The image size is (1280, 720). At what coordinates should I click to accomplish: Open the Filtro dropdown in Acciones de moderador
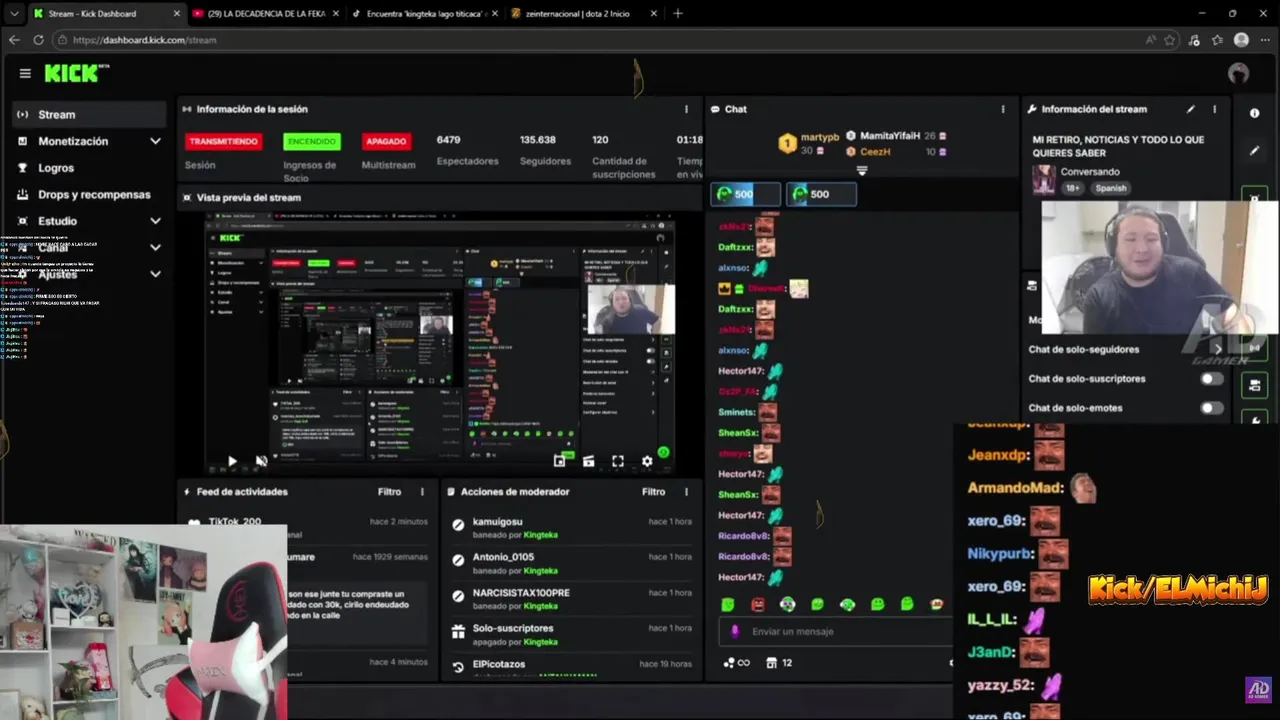point(653,492)
